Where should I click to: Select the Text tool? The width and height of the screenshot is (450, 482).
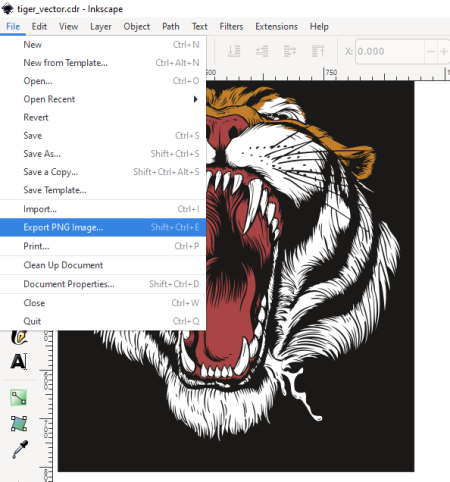(x=19, y=361)
